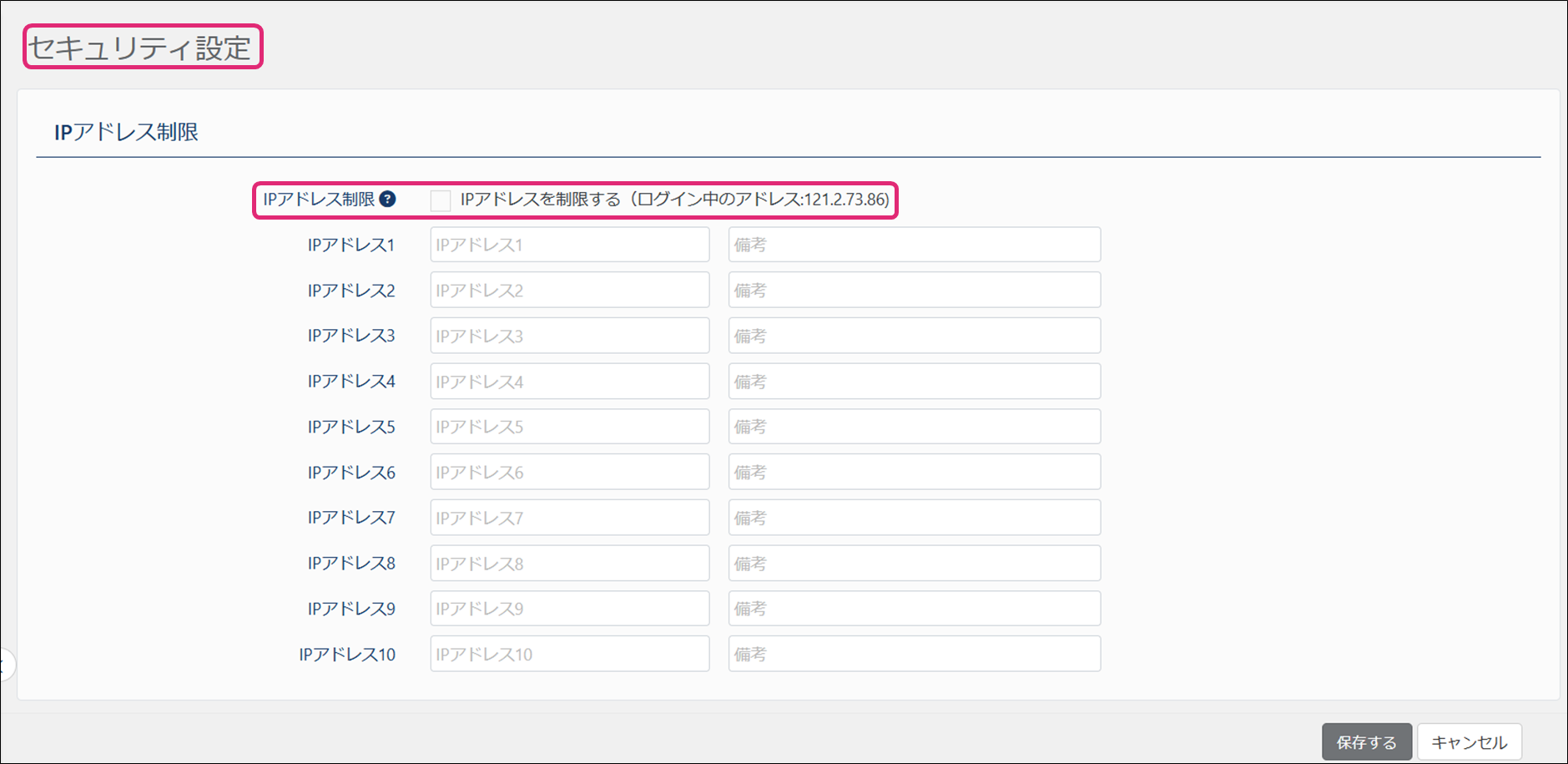
Task: Focus the IPアドレス2 input field
Action: [x=569, y=291]
